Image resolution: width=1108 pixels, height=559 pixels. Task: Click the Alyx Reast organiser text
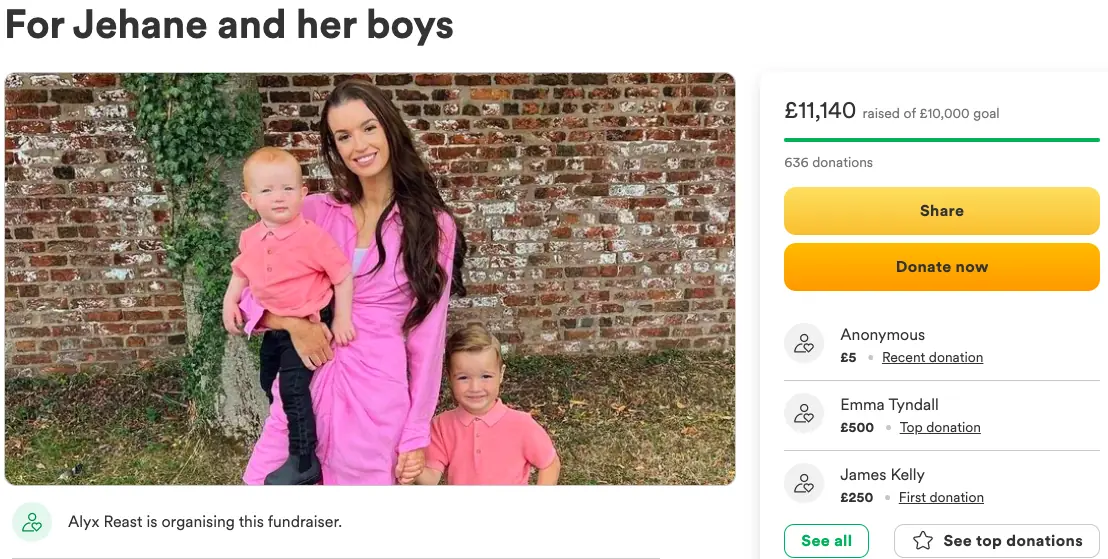[205, 522]
